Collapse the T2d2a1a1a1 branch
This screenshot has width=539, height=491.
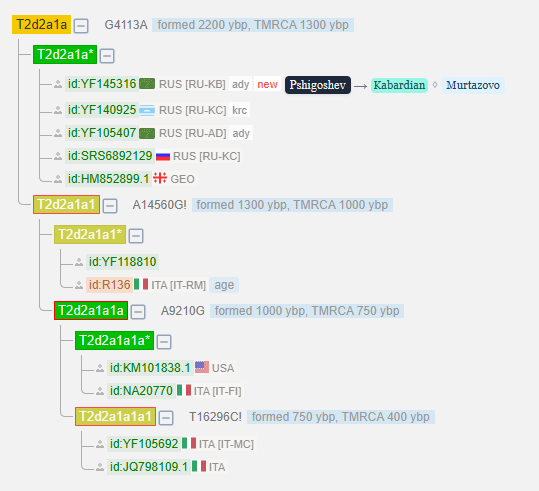[x=166, y=418]
